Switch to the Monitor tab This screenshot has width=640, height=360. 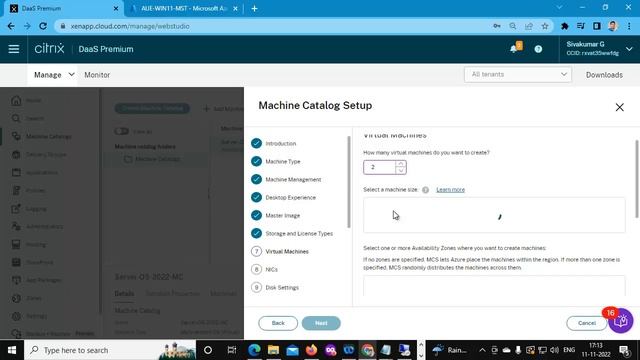(97, 75)
